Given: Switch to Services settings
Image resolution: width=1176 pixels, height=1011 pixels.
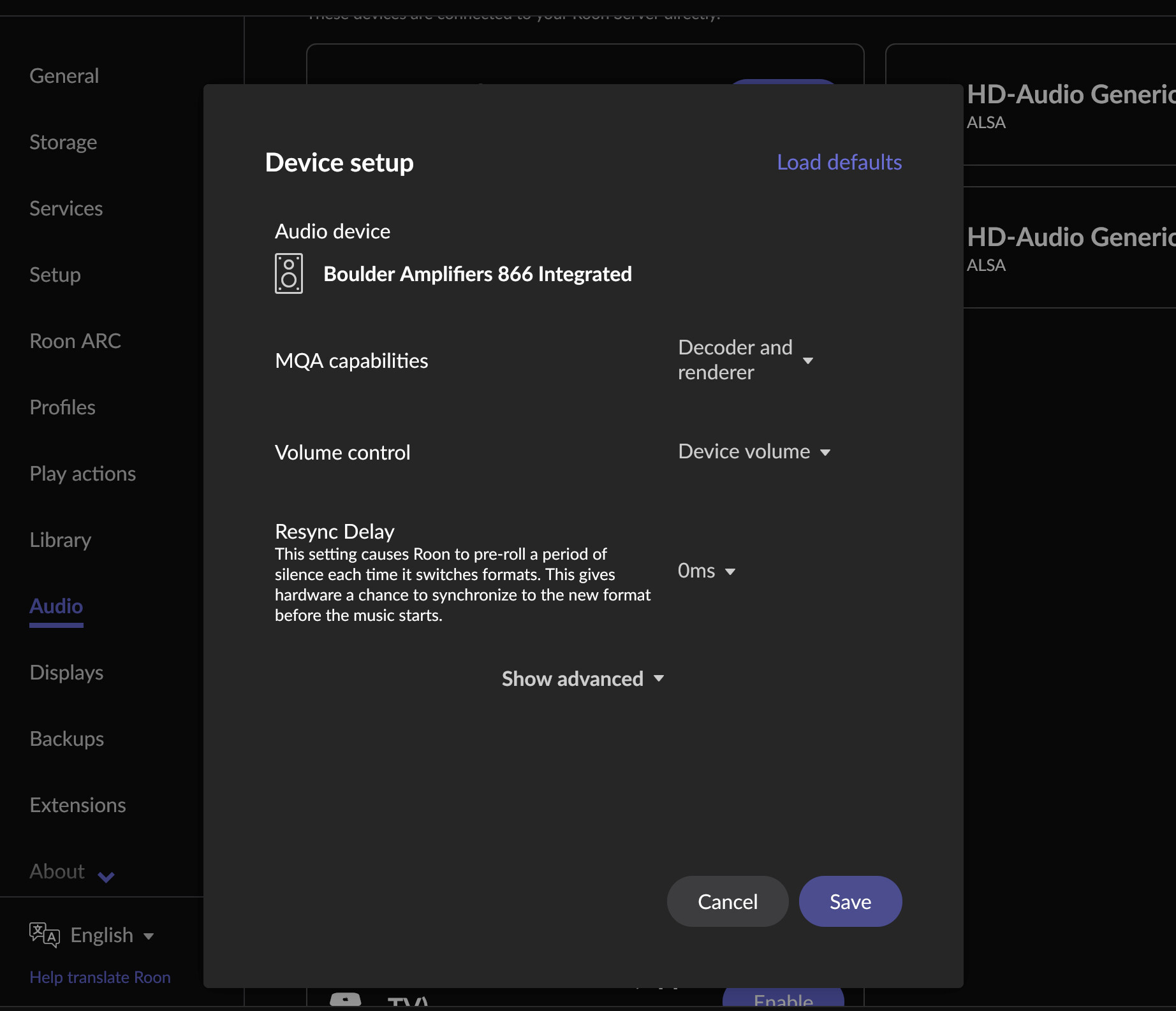Looking at the screenshot, I should click(66, 208).
